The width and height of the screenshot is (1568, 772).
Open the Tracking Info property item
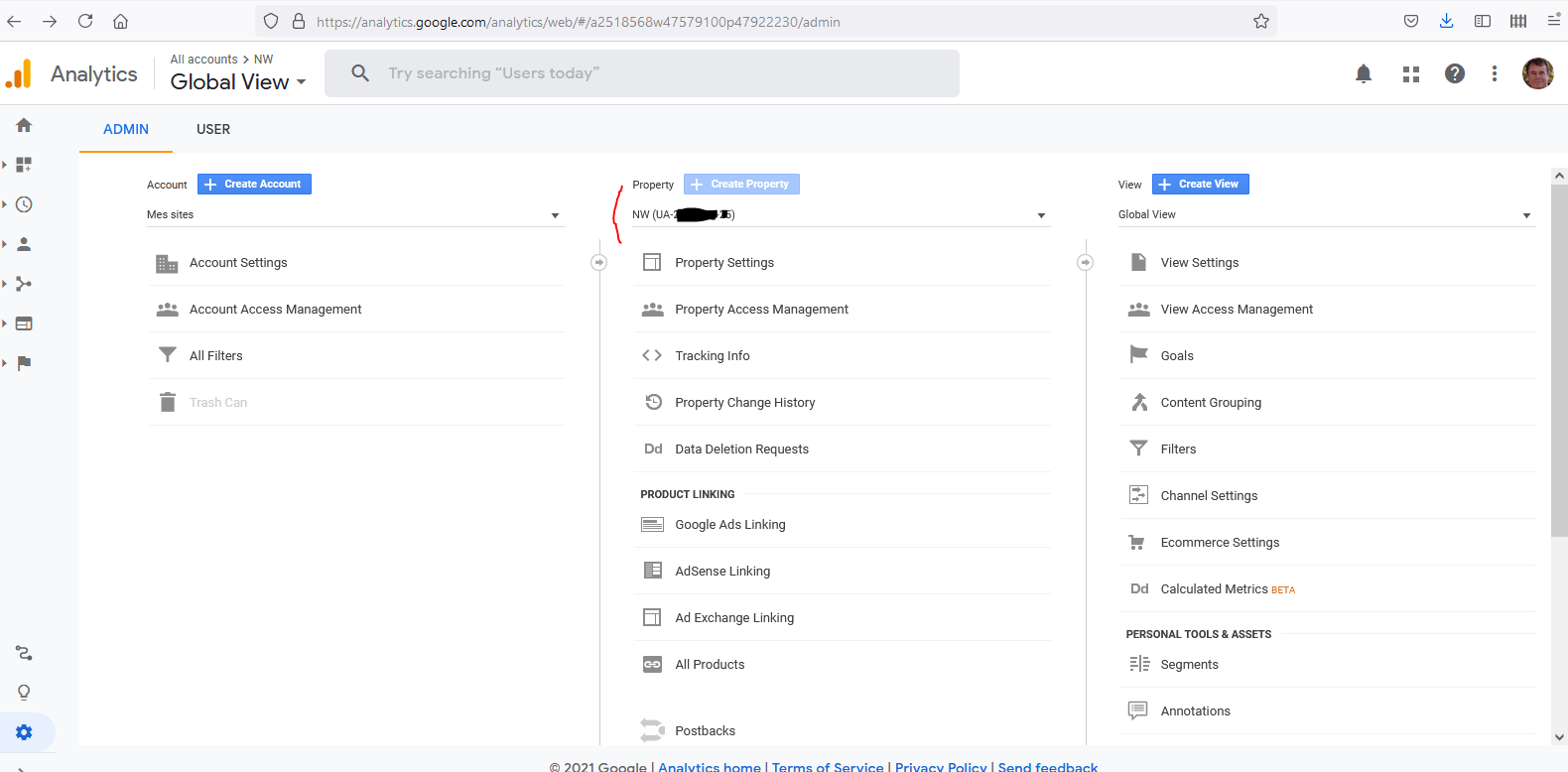click(x=713, y=356)
